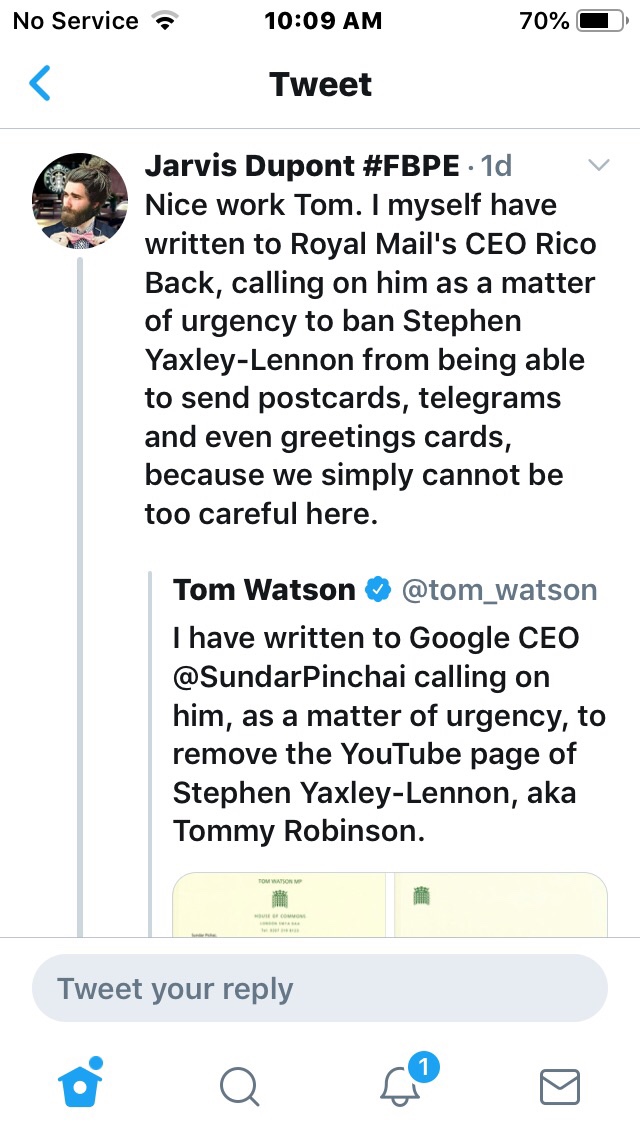Tap the back arrow icon
Screen dimensions: 640x1136
coord(40,84)
